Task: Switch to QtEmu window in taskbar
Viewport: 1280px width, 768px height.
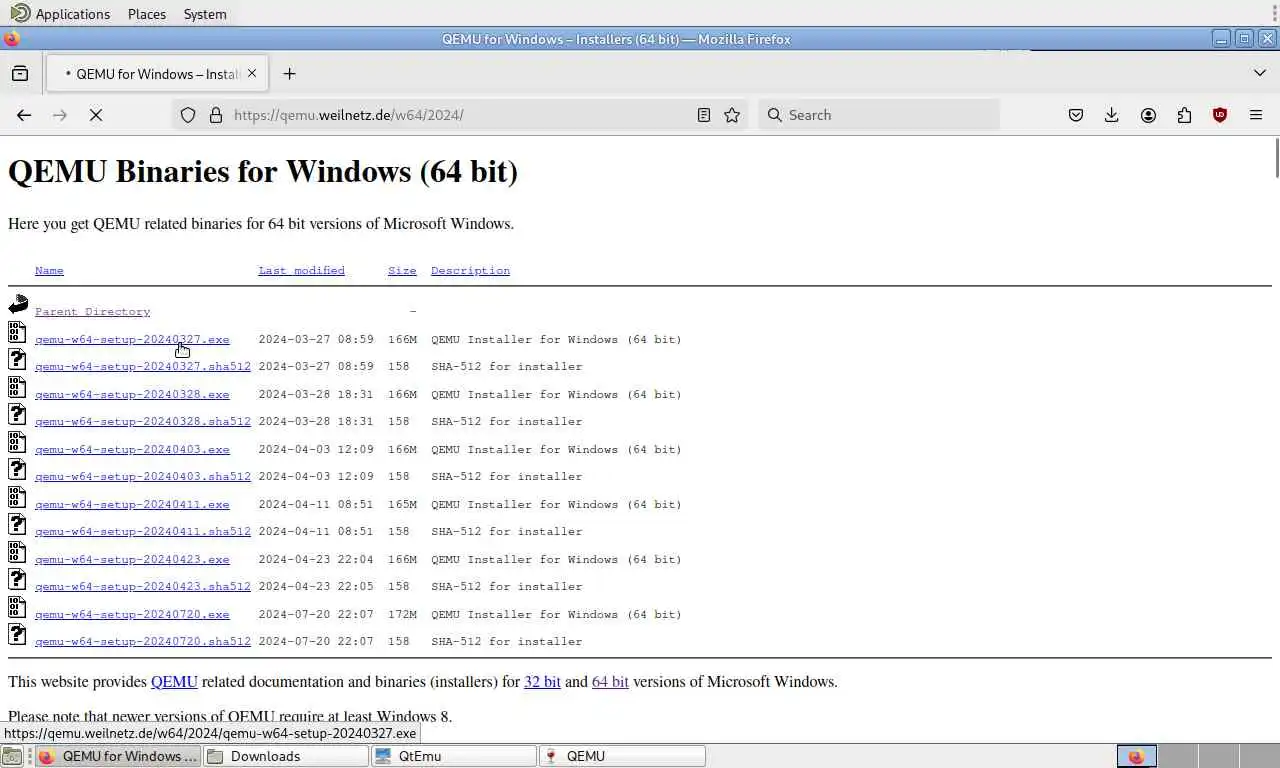Action: 454,756
